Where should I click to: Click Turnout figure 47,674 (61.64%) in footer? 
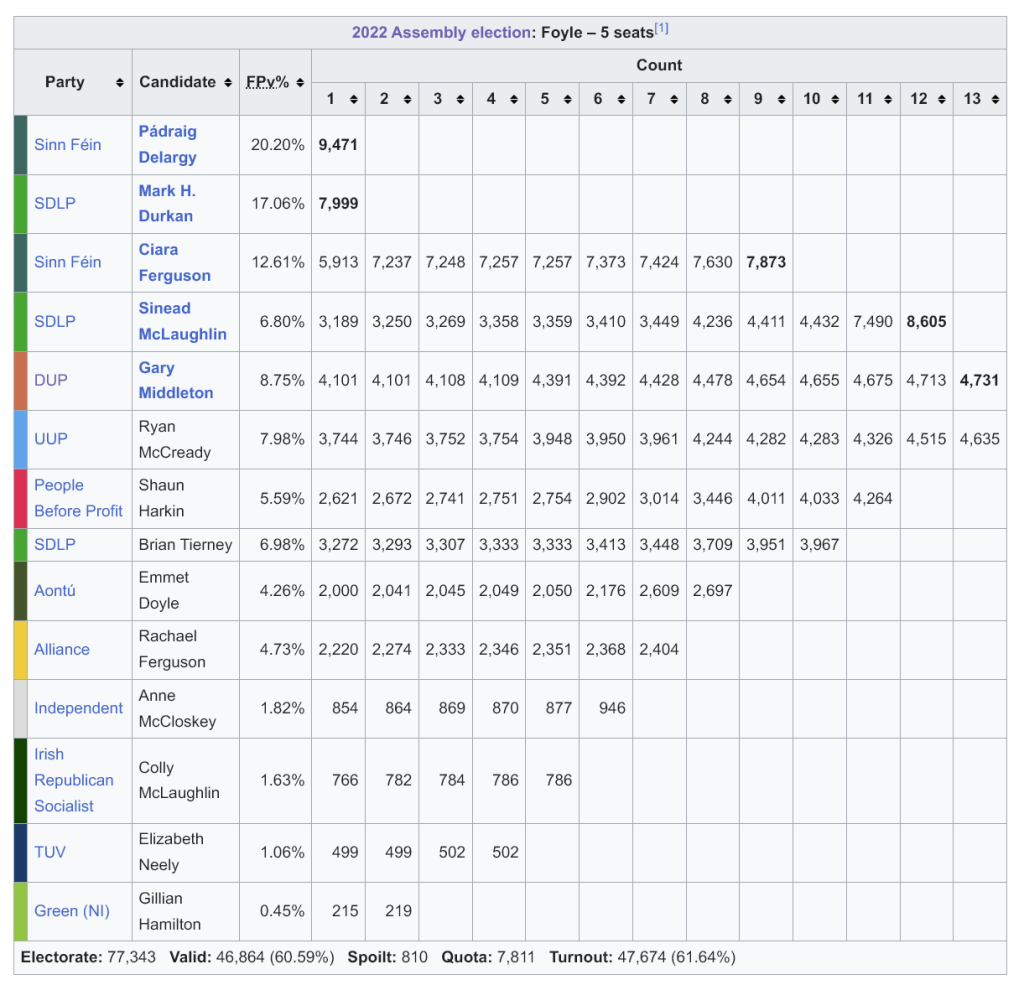(677, 958)
